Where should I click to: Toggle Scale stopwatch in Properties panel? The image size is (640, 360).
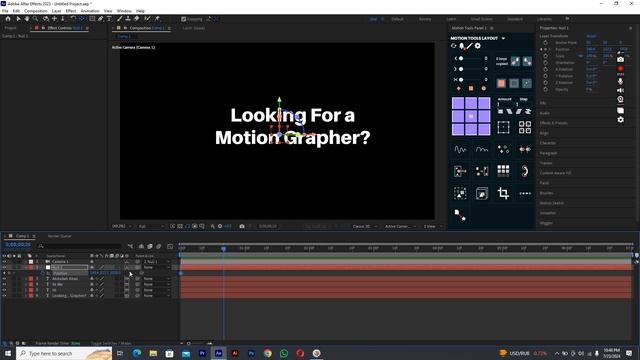546,56
